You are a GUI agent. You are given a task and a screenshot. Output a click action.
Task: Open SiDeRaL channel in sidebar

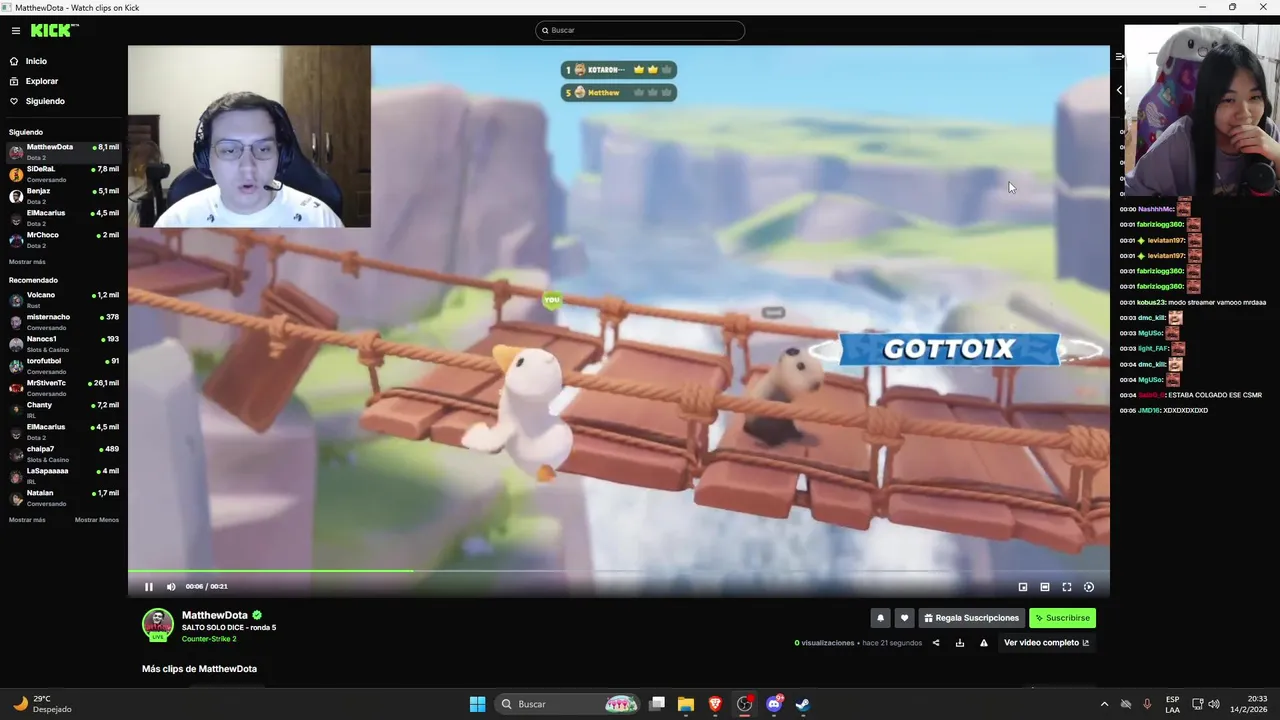click(64, 174)
